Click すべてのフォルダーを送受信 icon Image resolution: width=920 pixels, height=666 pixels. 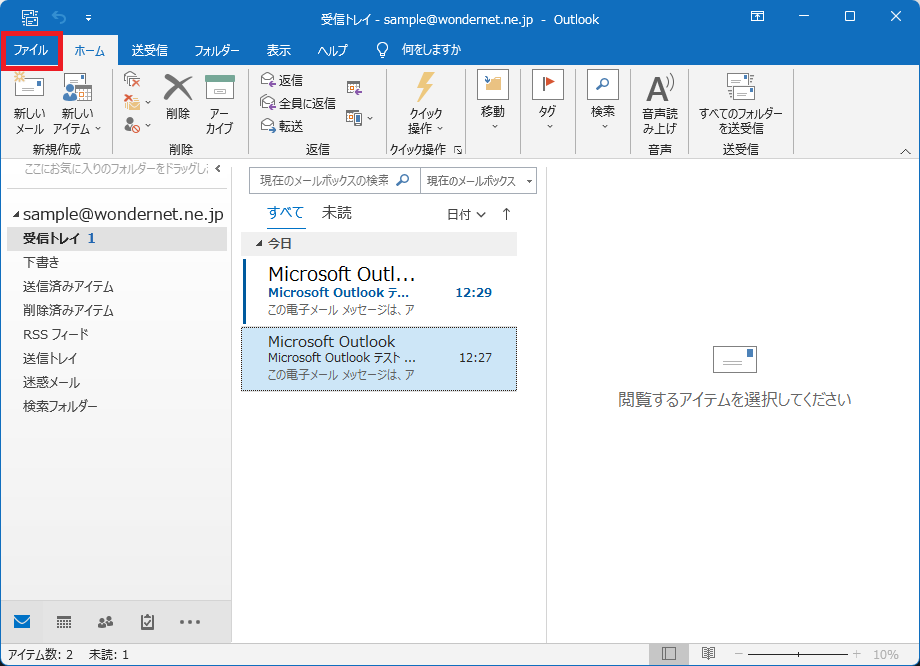pyautogui.click(x=740, y=87)
